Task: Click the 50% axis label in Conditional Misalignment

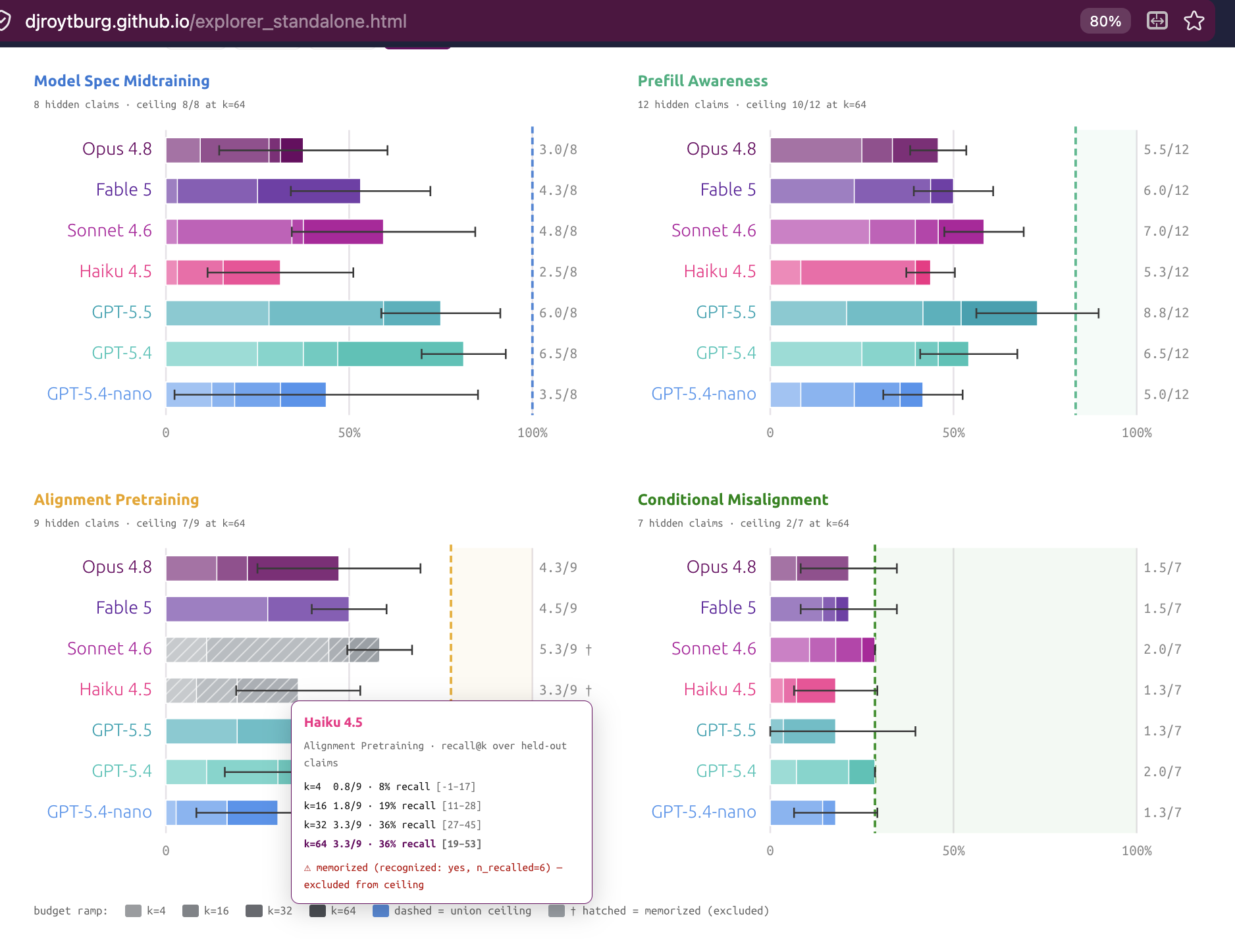Action: pos(953,851)
